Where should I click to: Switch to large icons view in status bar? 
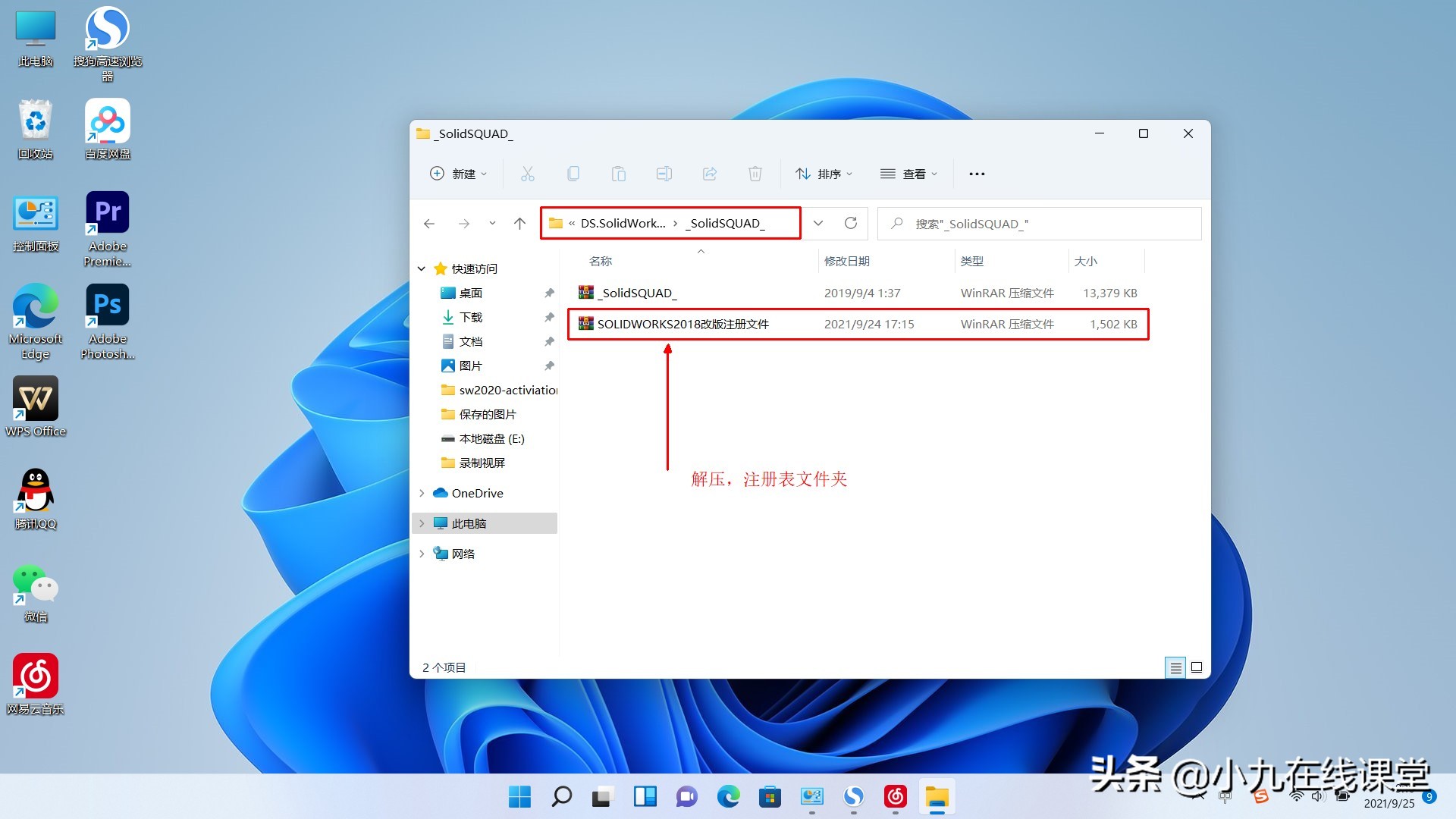[1196, 667]
